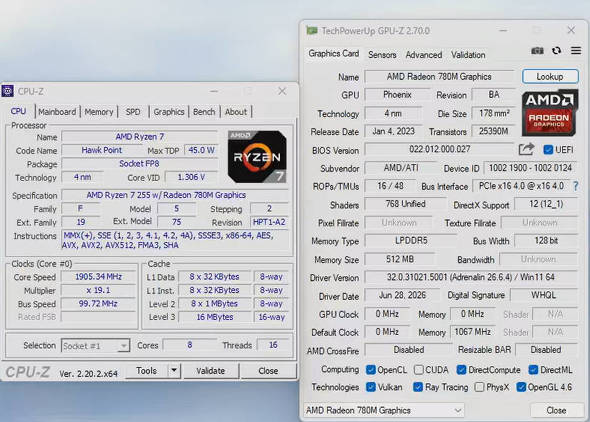The height and width of the screenshot is (422, 590).
Task: Toggle the OpenGL 4.6 checkbox
Action: click(521, 387)
